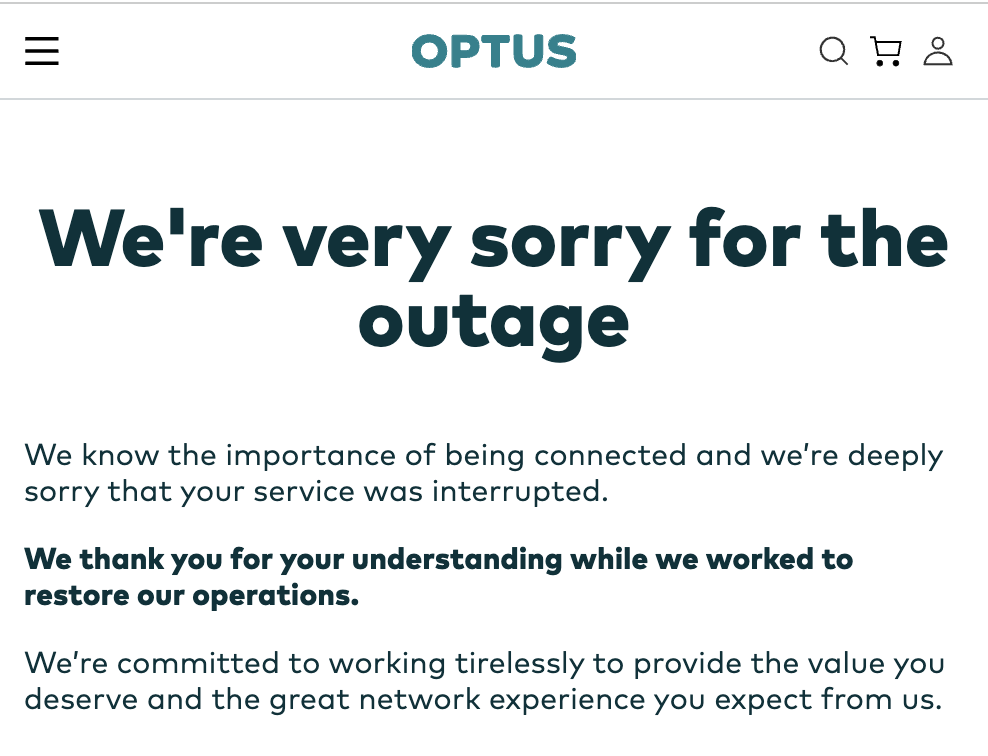Image resolution: width=988 pixels, height=756 pixels.
Task: Open the search icon
Action: 833,51
